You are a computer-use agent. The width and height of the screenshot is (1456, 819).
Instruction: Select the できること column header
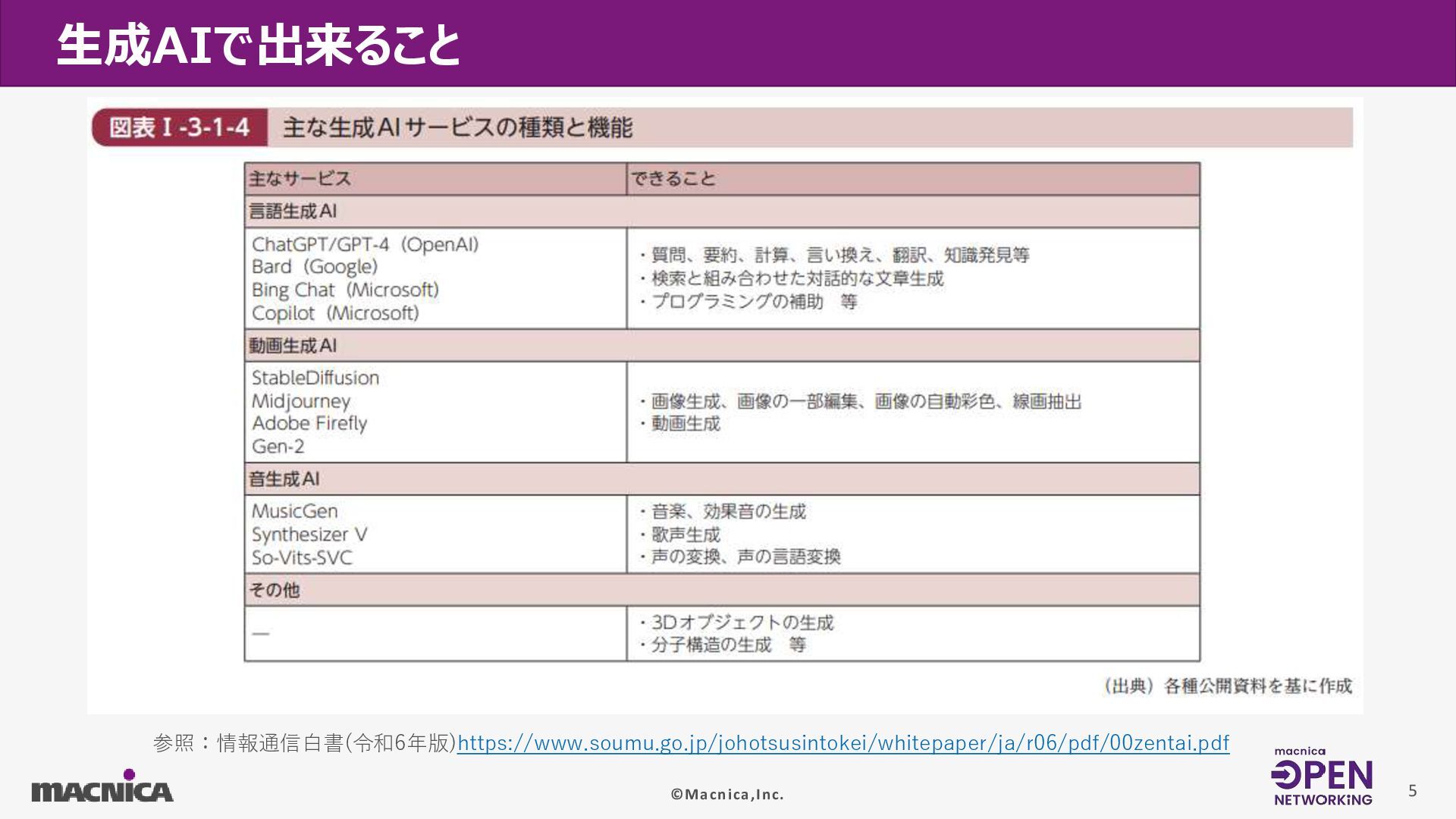pyautogui.click(x=673, y=179)
